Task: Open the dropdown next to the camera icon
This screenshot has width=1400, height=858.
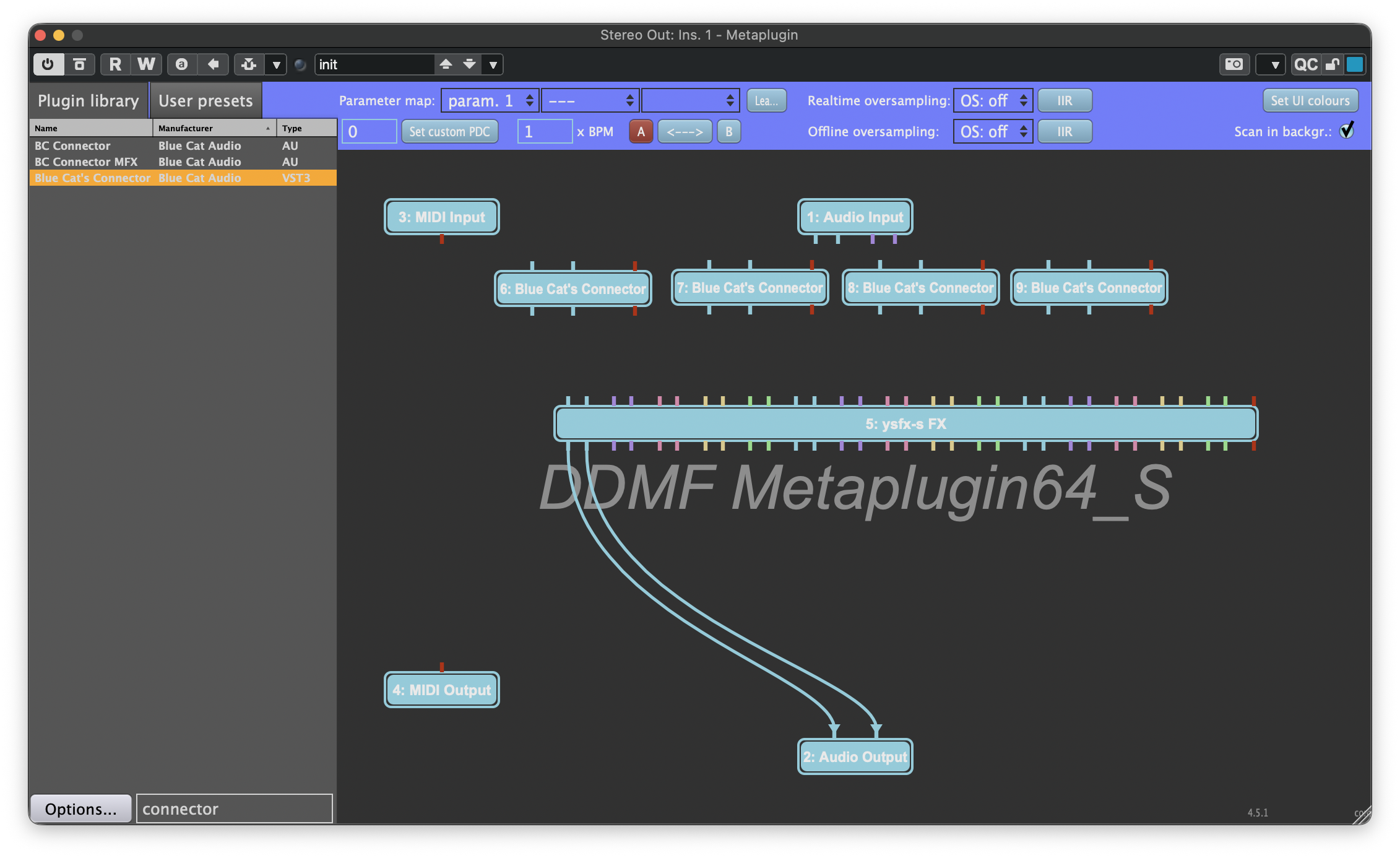Action: [1271, 64]
